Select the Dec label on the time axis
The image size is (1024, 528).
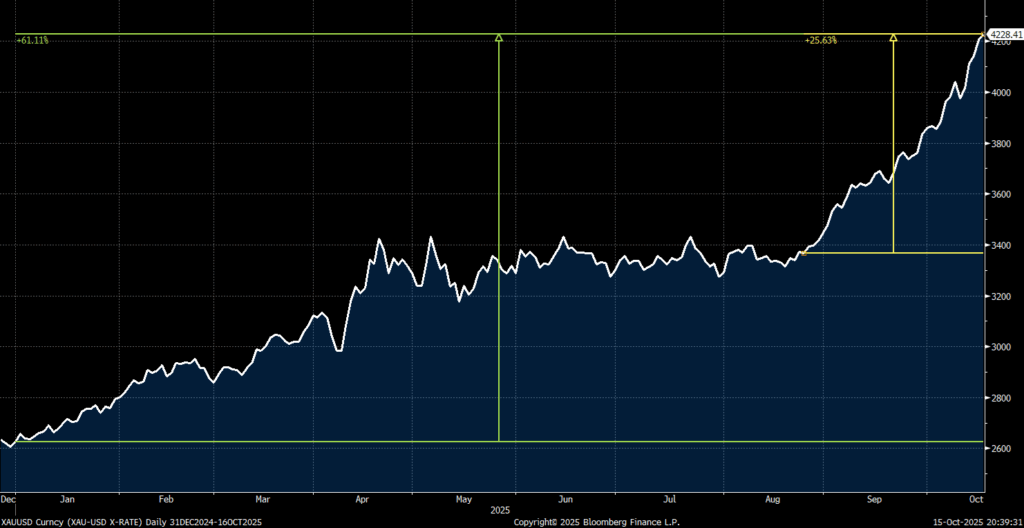[8, 498]
